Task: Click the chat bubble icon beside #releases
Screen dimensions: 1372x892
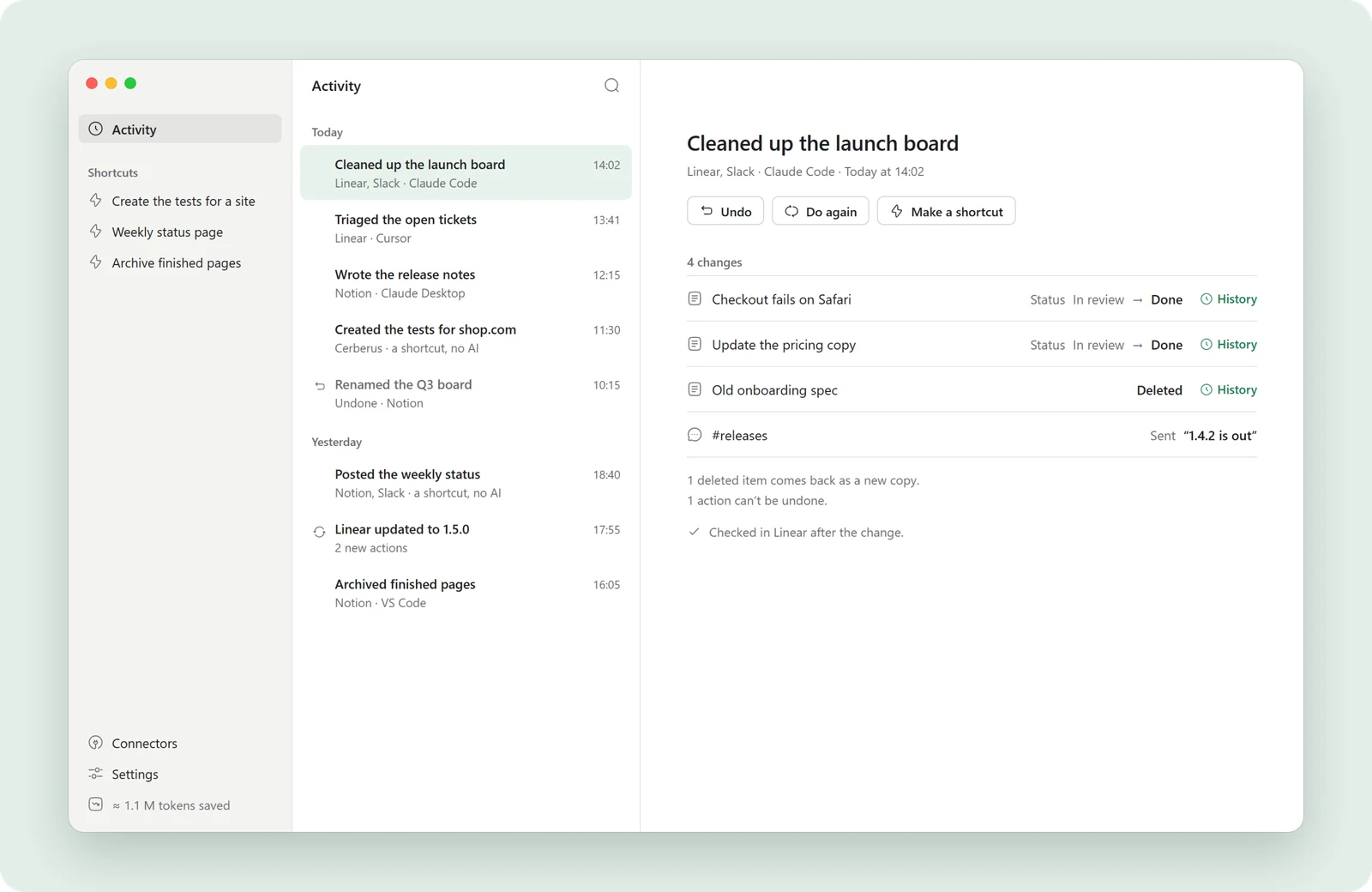Action: point(695,435)
